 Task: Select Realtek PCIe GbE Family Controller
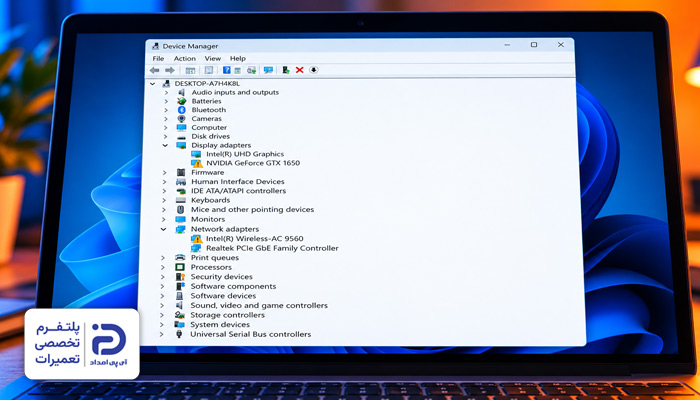tap(272, 248)
